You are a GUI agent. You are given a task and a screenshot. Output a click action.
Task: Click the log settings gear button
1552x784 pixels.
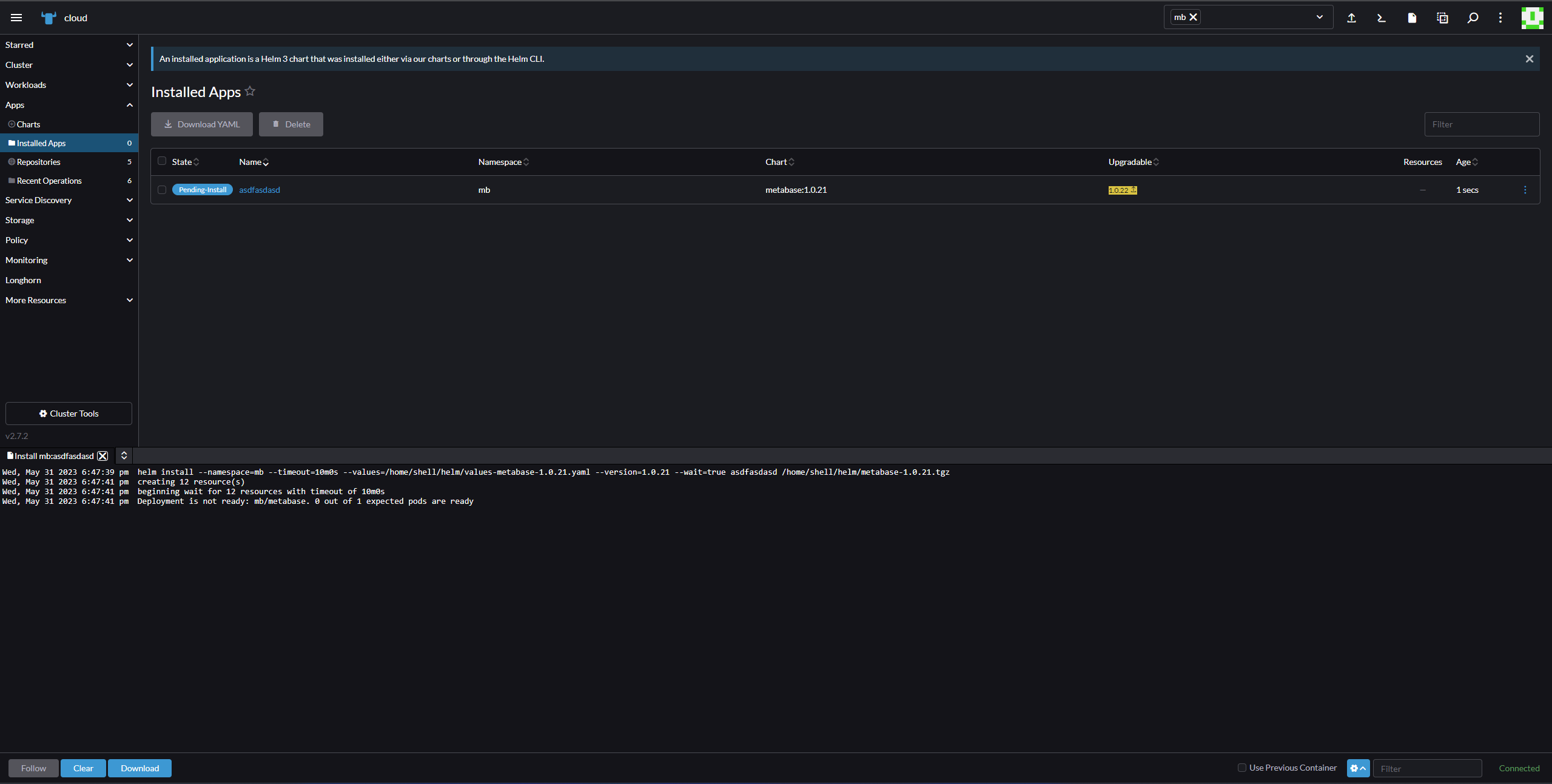1357,768
